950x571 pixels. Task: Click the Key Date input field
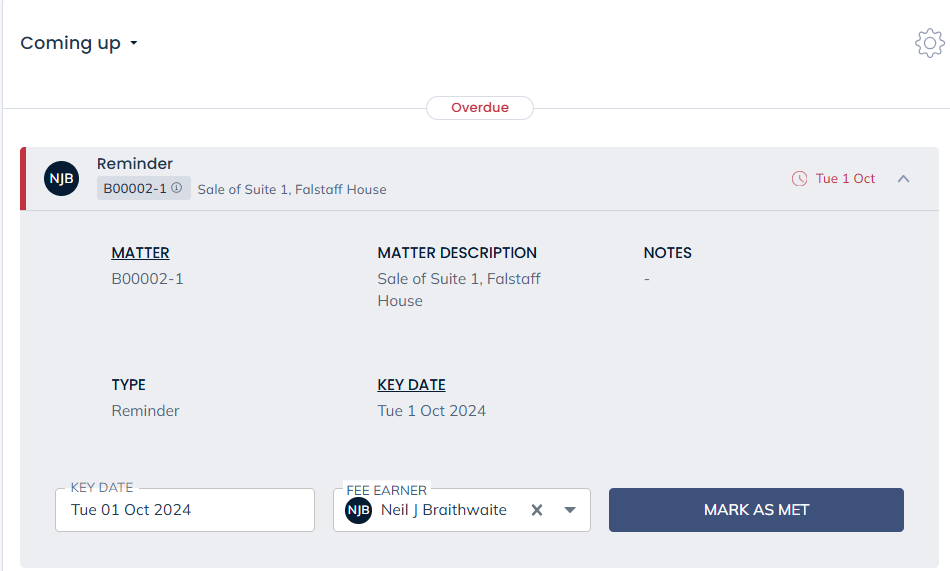(185, 510)
